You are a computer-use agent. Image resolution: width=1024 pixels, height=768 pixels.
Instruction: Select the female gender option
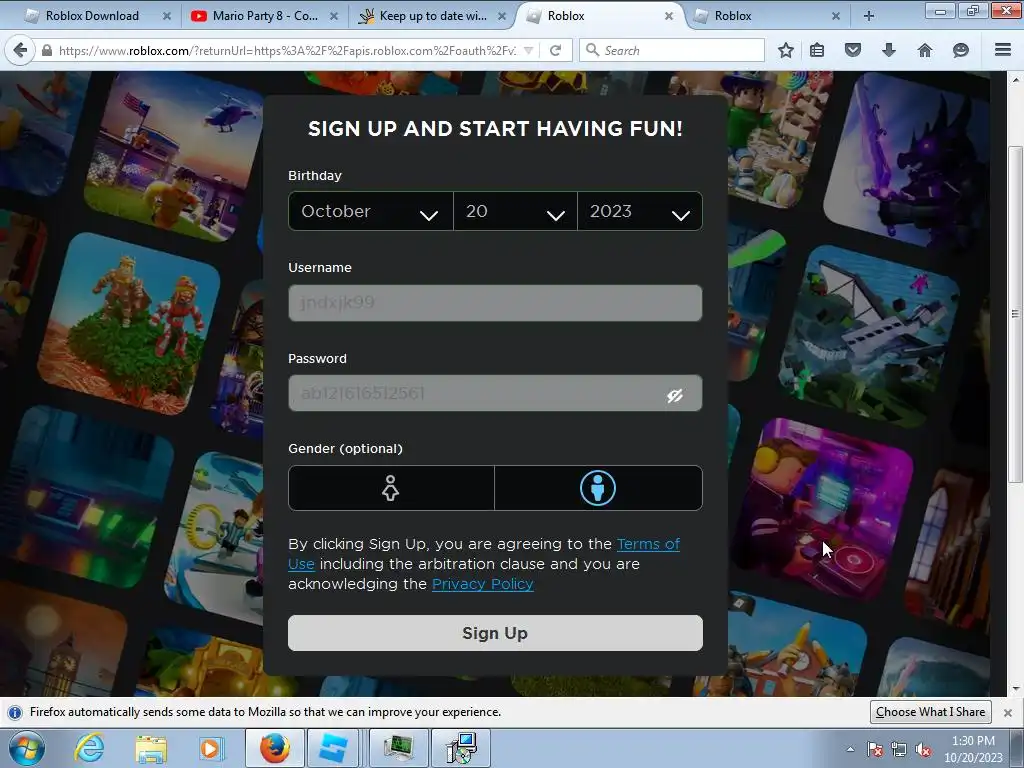pyautogui.click(x=391, y=488)
